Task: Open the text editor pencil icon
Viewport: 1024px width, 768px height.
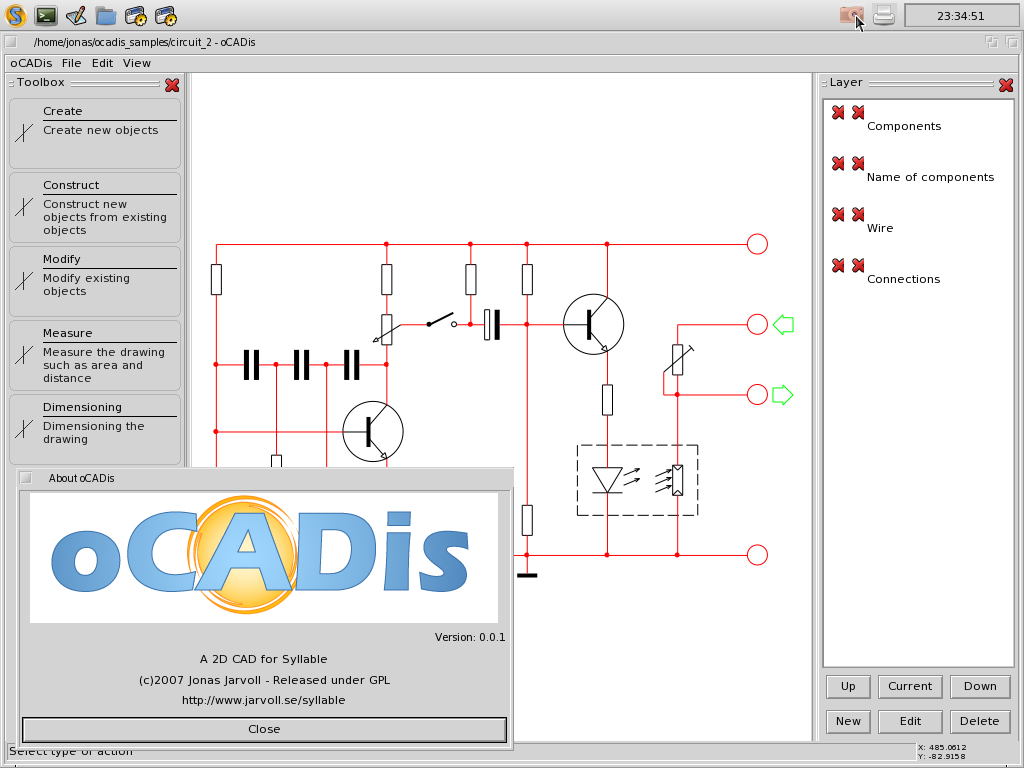Action: [x=76, y=15]
